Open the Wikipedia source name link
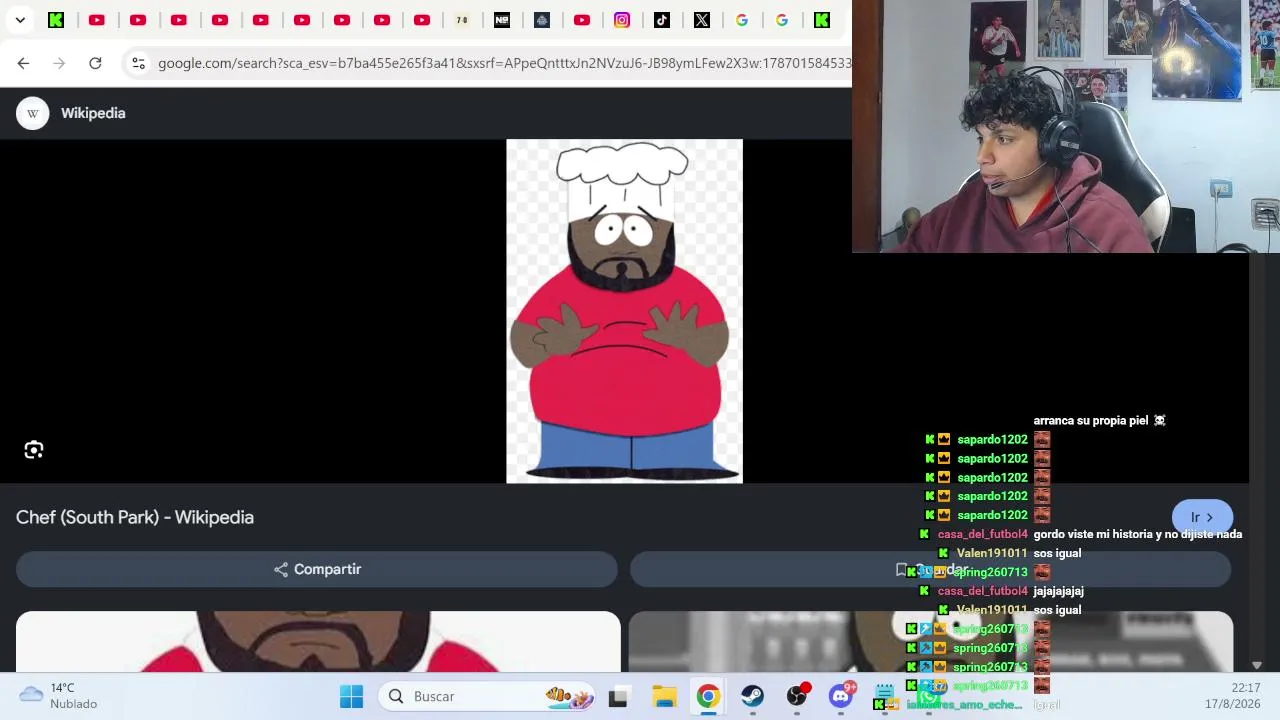Image resolution: width=1280 pixels, height=720 pixels. click(93, 113)
